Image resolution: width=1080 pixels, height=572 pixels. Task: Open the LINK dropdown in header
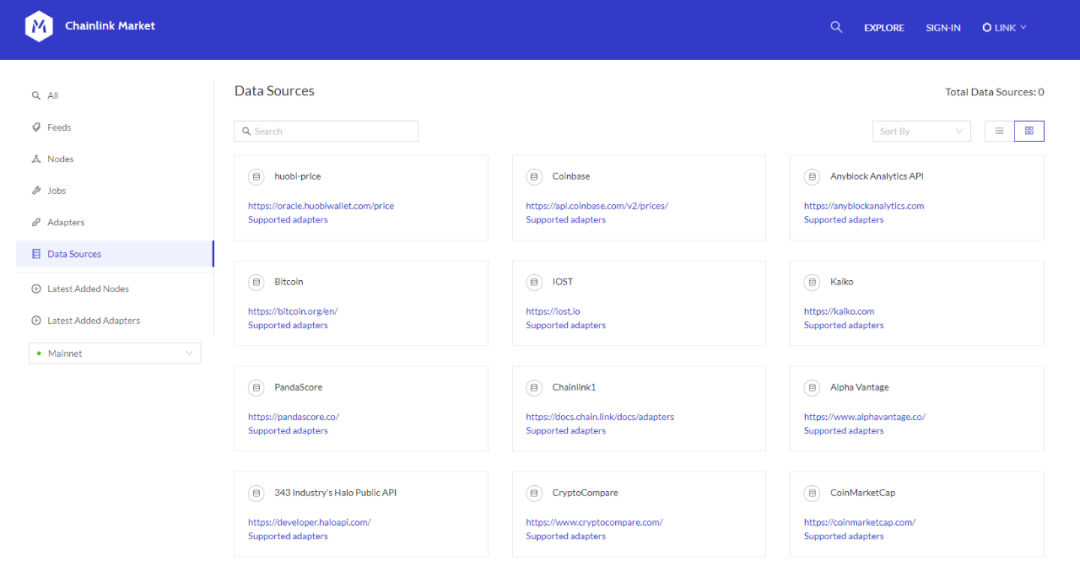point(1004,28)
